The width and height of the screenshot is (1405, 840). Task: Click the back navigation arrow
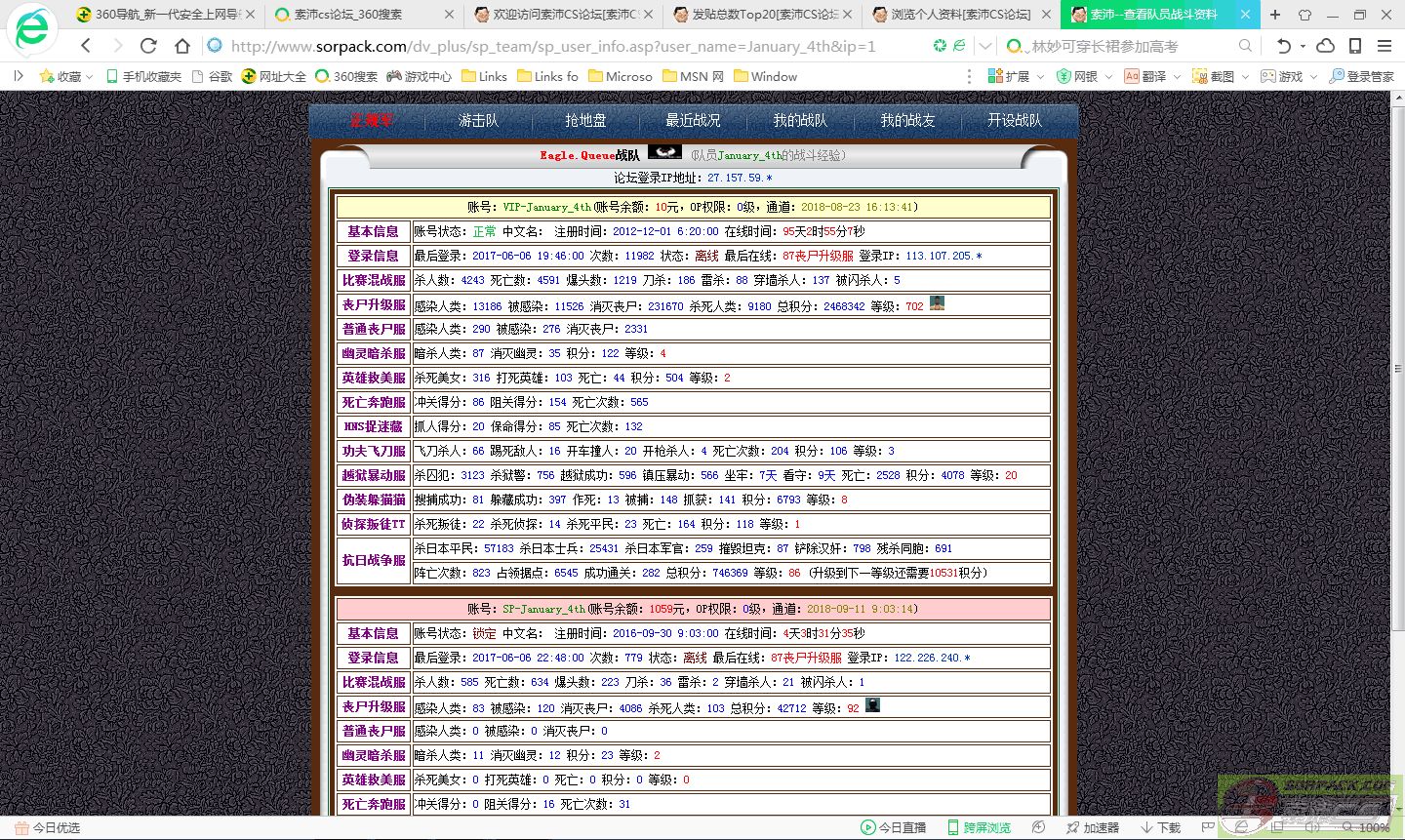click(86, 46)
